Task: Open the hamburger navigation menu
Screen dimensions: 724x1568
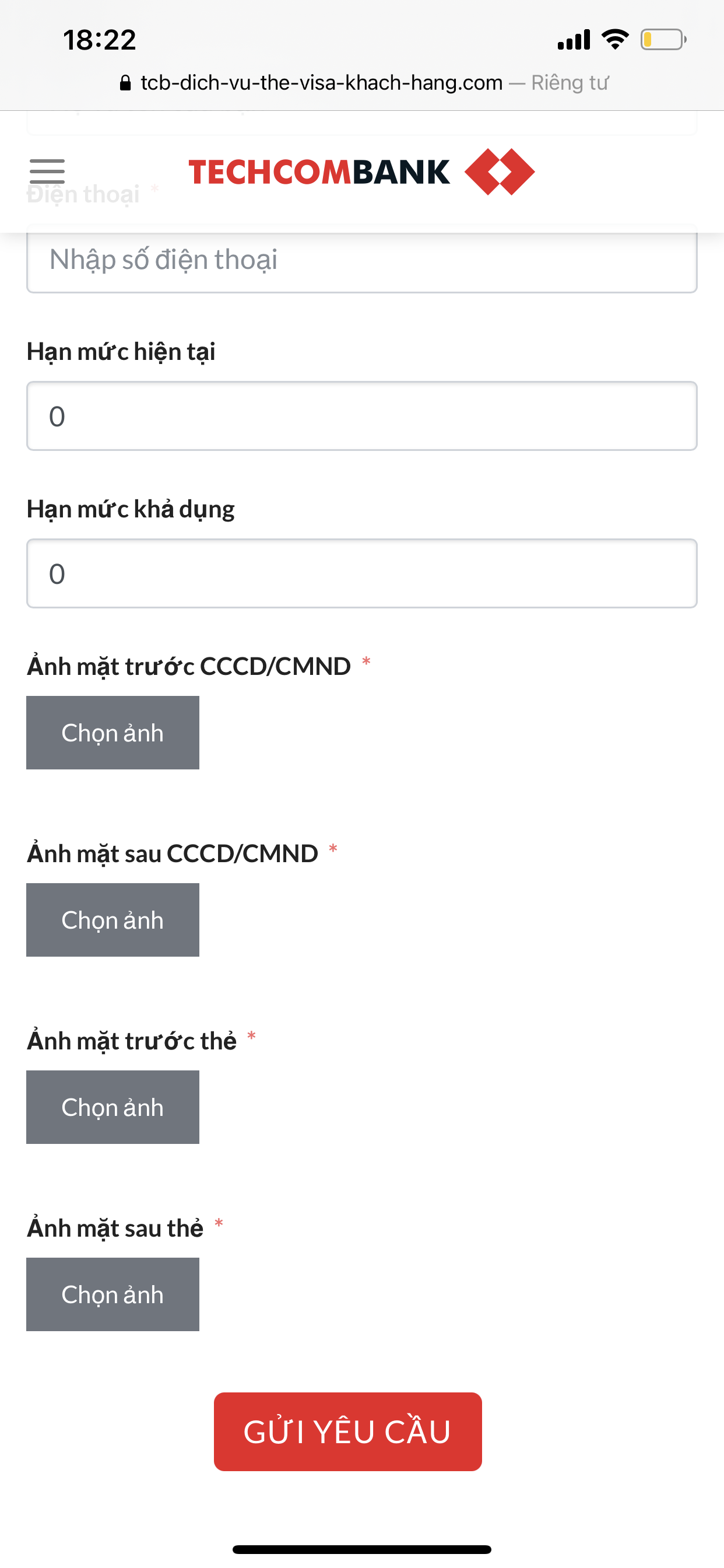Action: [47, 171]
